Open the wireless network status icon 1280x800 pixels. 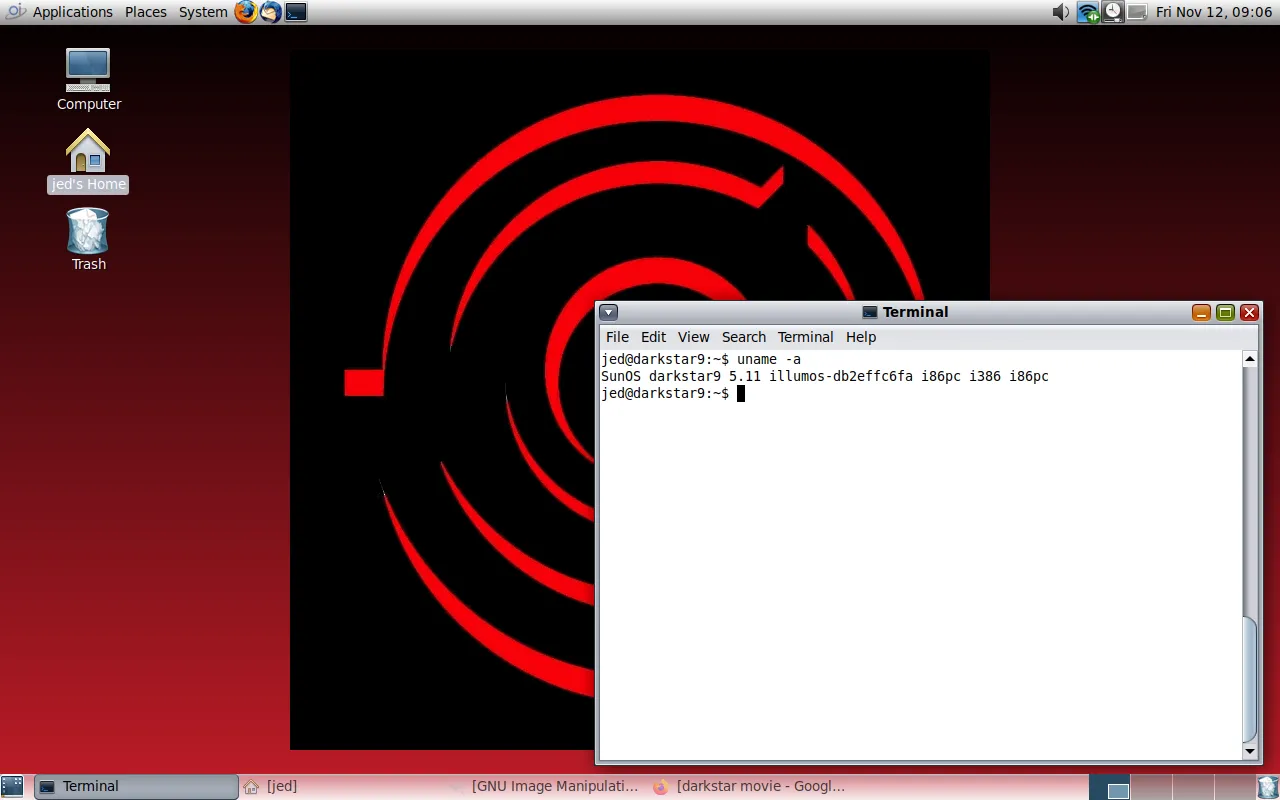tap(1088, 12)
